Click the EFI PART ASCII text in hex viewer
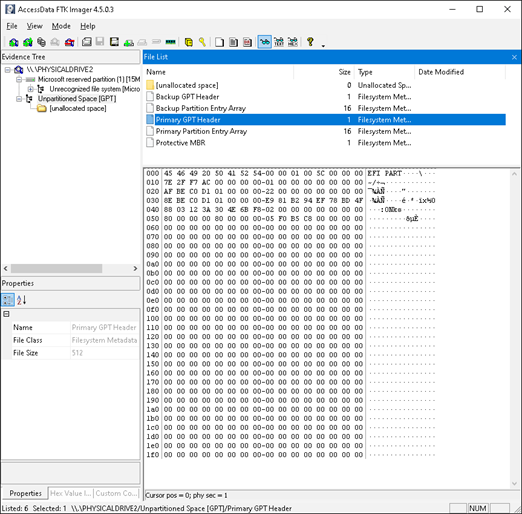Image resolution: width=522 pixels, height=514 pixels. click(384, 173)
